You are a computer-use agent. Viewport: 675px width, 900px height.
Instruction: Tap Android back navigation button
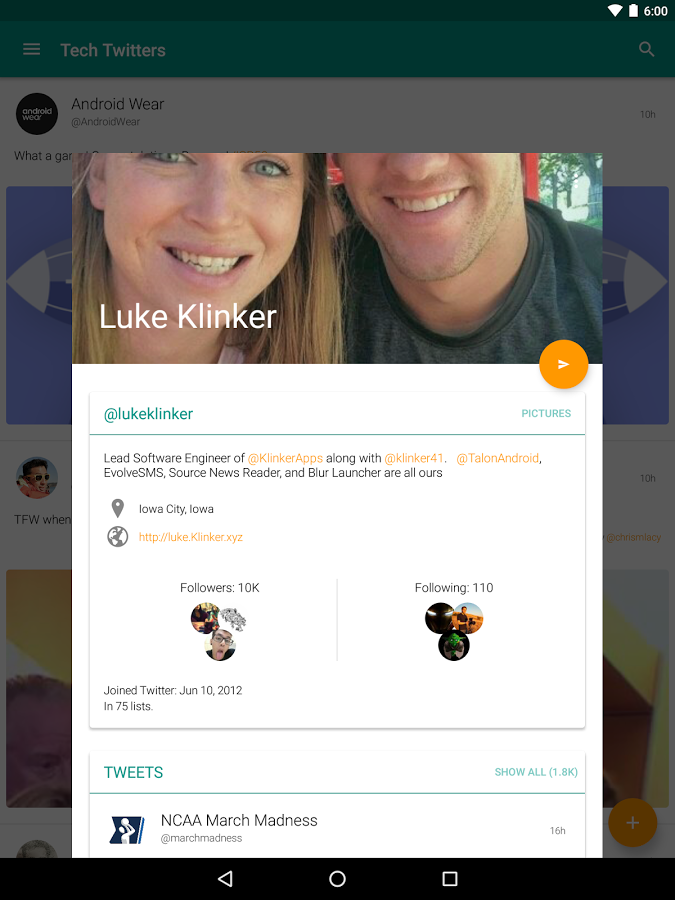(225, 879)
